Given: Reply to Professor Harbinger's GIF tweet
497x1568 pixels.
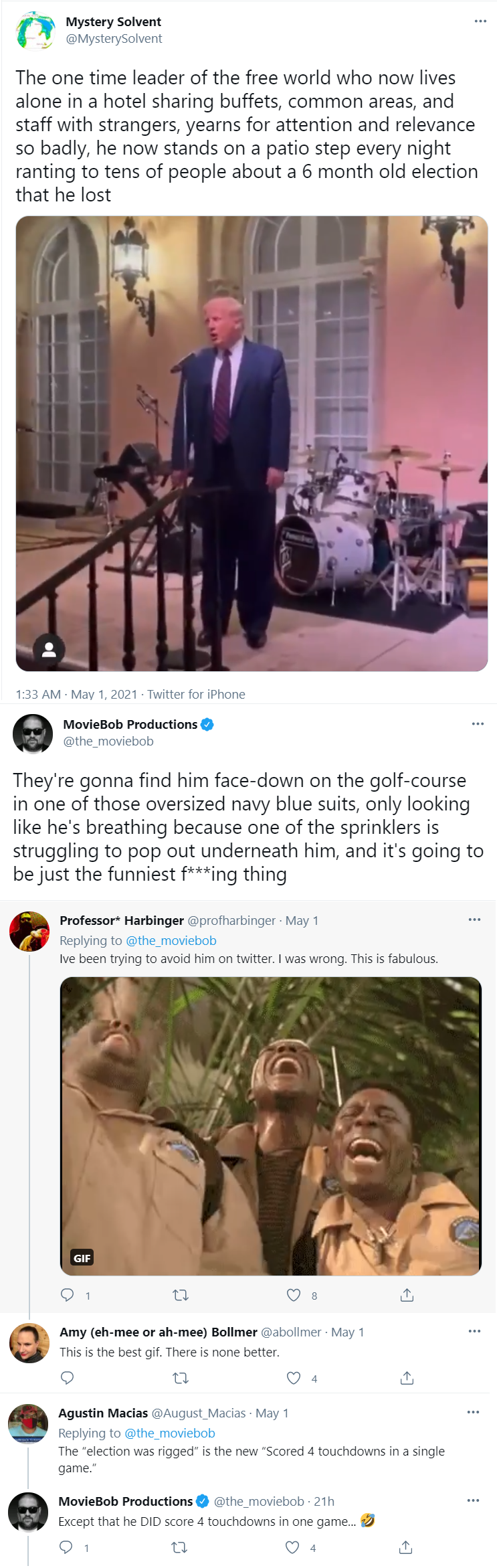Looking at the screenshot, I should pos(68,1295).
